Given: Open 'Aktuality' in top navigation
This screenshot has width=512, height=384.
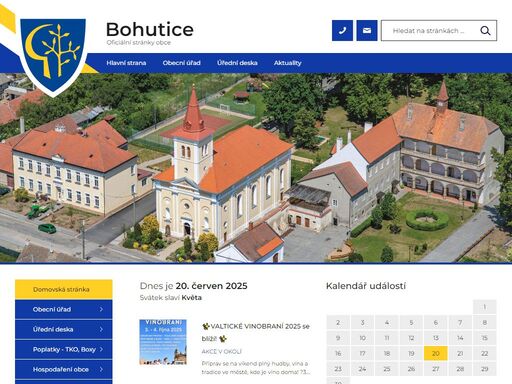Looking at the screenshot, I should pyautogui.click(x=288, y=63).
